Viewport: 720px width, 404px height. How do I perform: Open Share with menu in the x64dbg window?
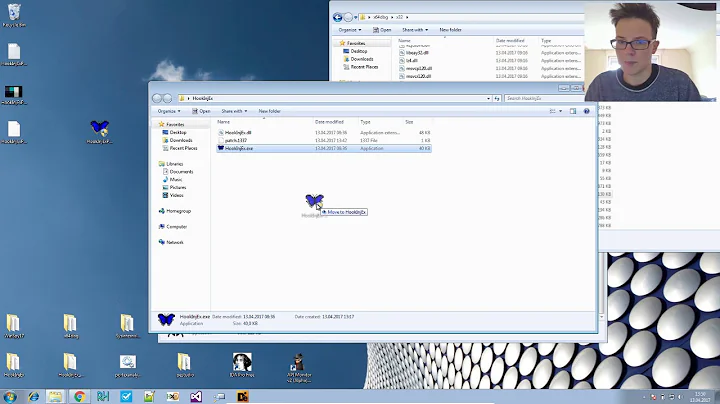point(415,30)
